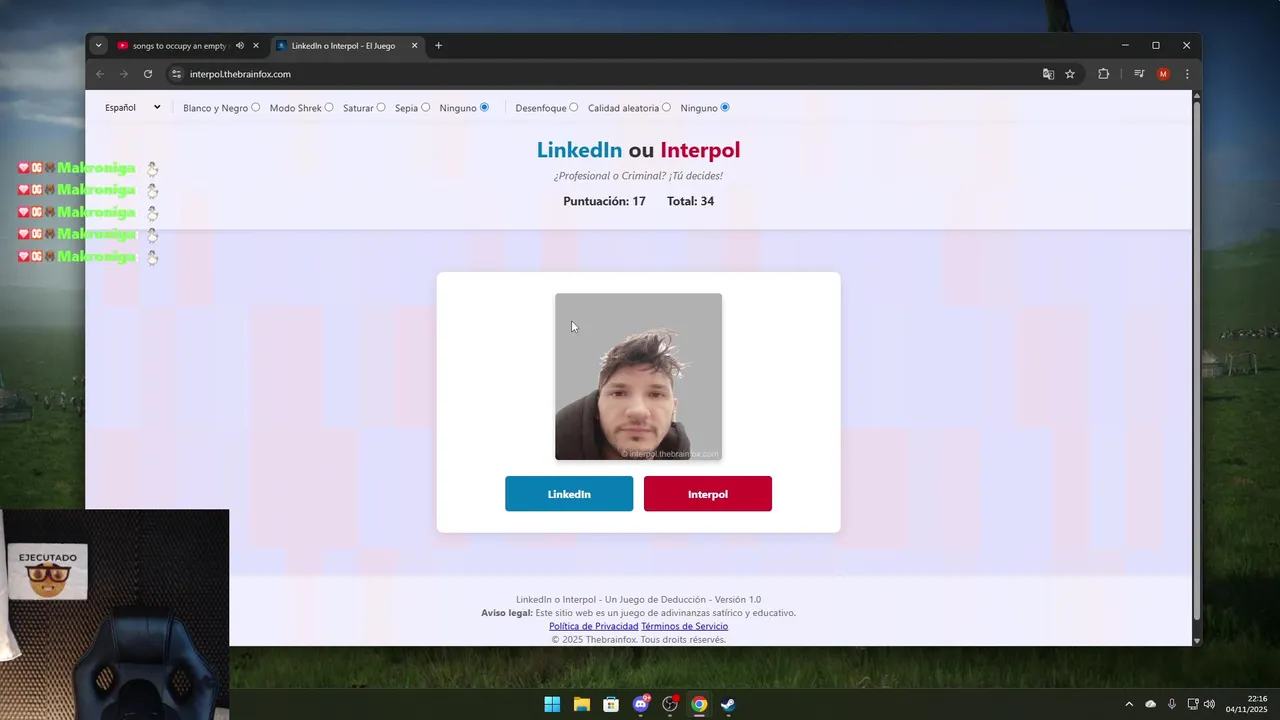
Task: Open Chrome's three-dot menu
Action: (1187, 74)
